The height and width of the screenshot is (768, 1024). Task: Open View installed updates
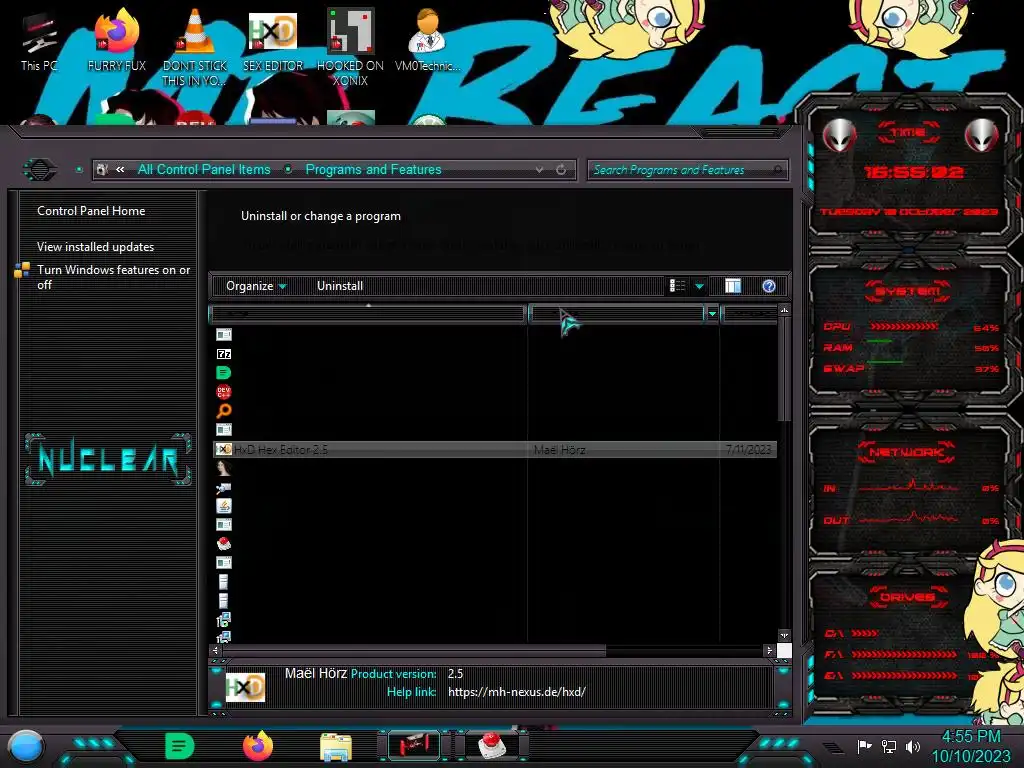point(95,247)
